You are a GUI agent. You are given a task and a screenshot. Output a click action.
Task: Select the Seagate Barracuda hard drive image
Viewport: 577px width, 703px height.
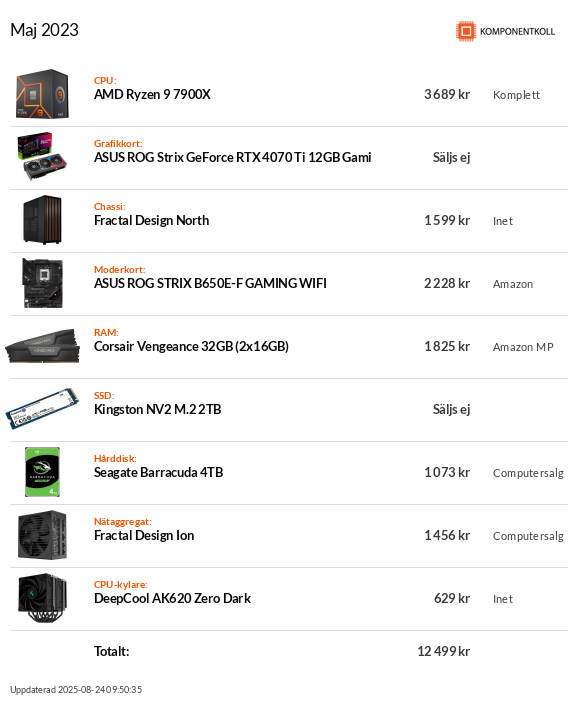click(42, 472)
